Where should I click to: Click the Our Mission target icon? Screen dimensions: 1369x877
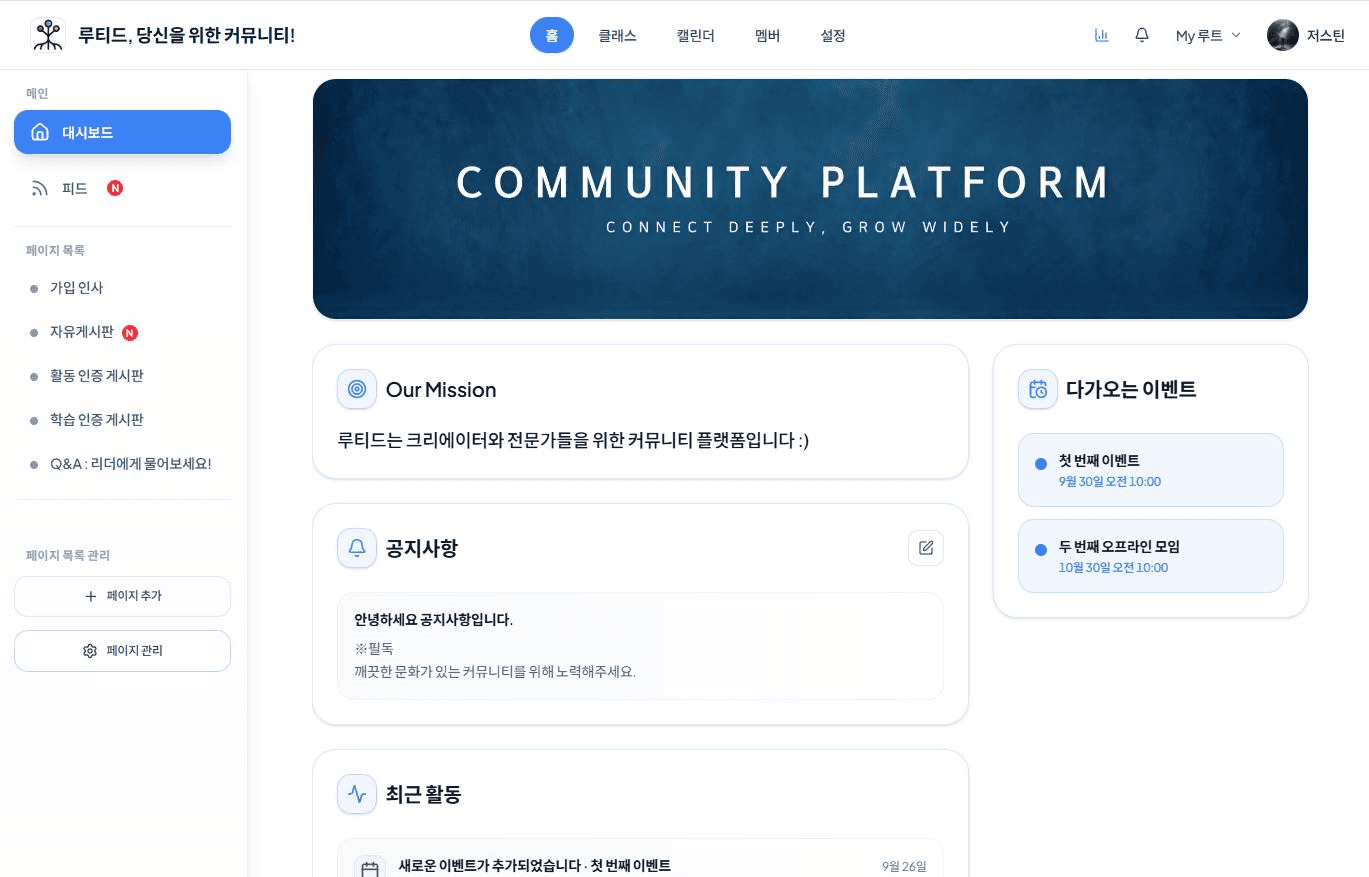[x=357, y=389]
